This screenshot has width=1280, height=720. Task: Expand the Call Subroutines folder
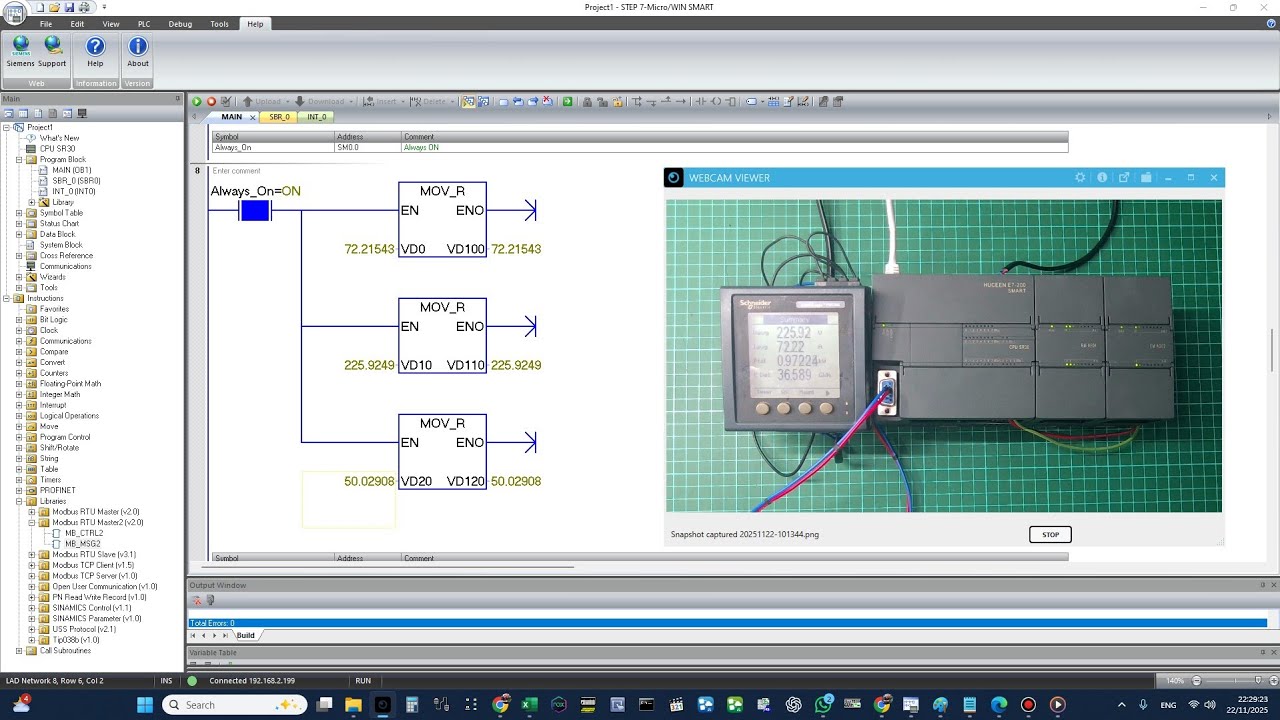[19, 651]
